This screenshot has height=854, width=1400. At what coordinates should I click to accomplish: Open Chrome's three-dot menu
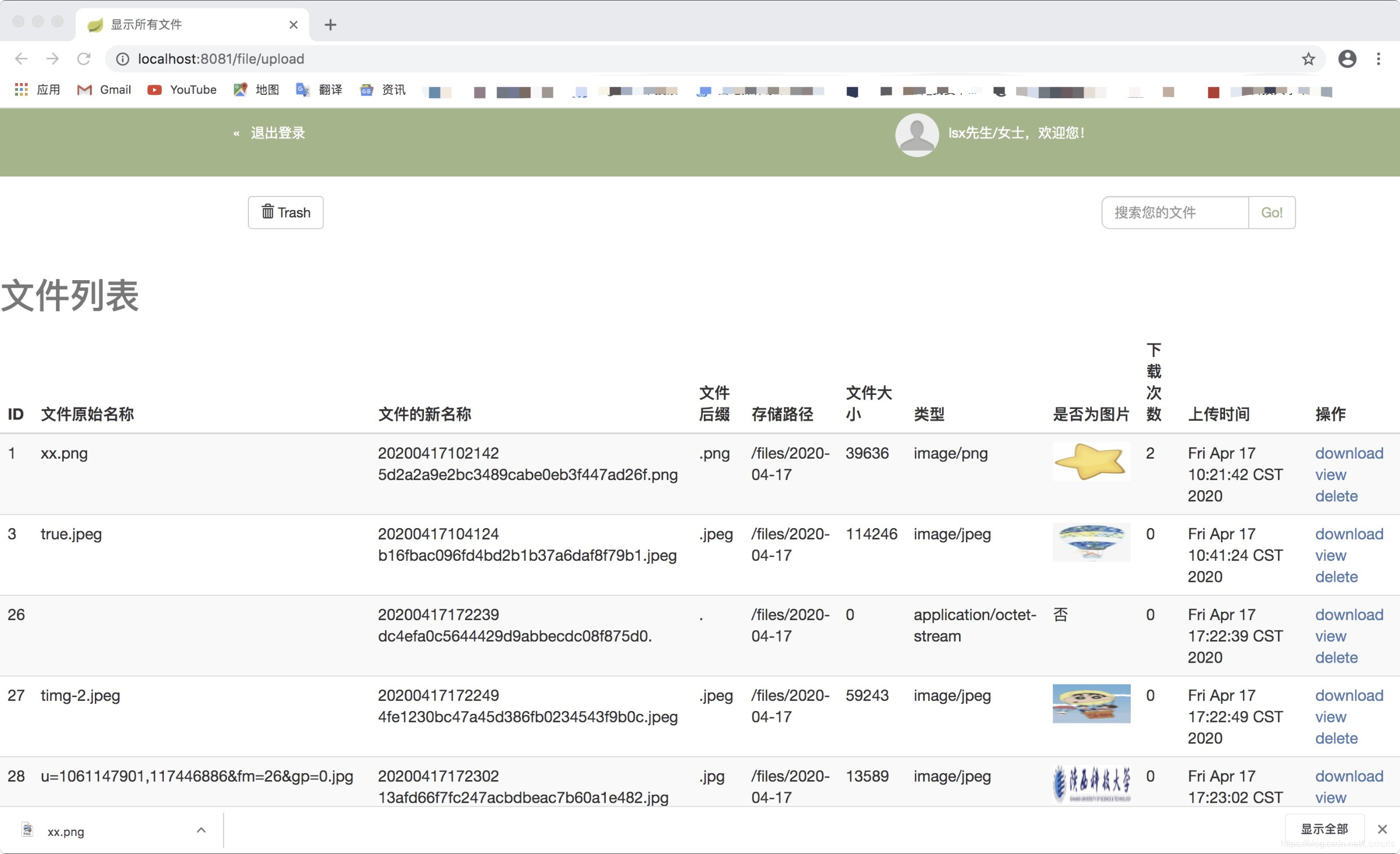pos(1379,59)
